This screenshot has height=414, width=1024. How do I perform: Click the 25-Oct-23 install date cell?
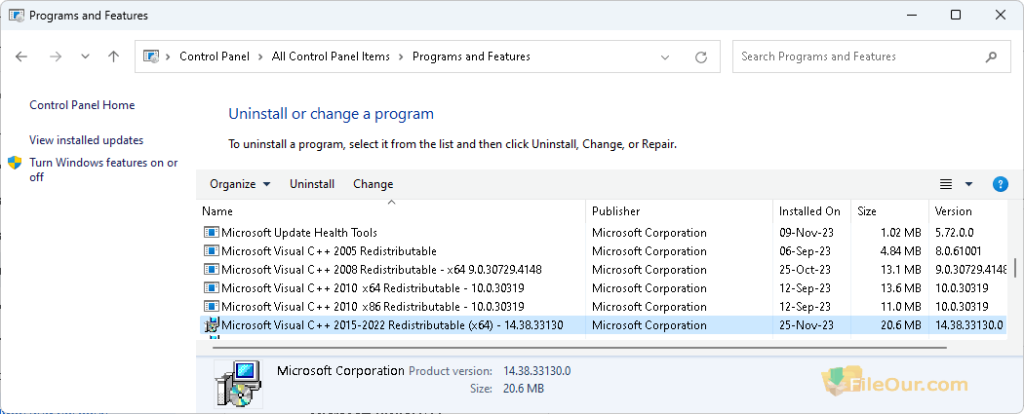pos(805,270)
